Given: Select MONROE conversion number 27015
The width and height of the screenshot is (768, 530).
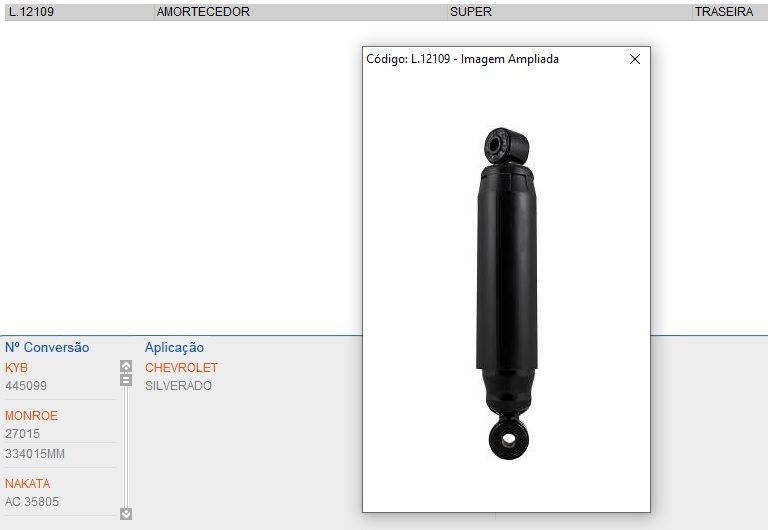Looking at the screenshot, I should pyautogui.click(x=22, y=434).
